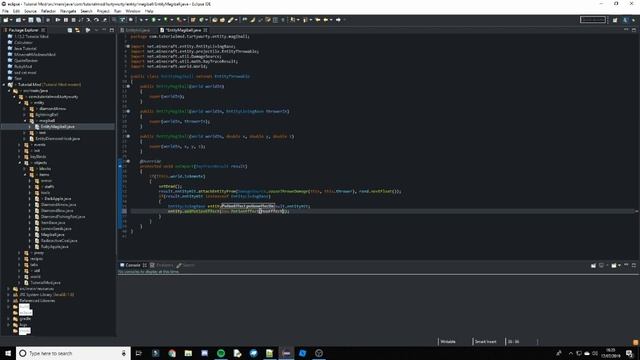Screen dimensions: 640x360
Task: Click the Writable status bar entry
Action: click(x=448, y=342)
